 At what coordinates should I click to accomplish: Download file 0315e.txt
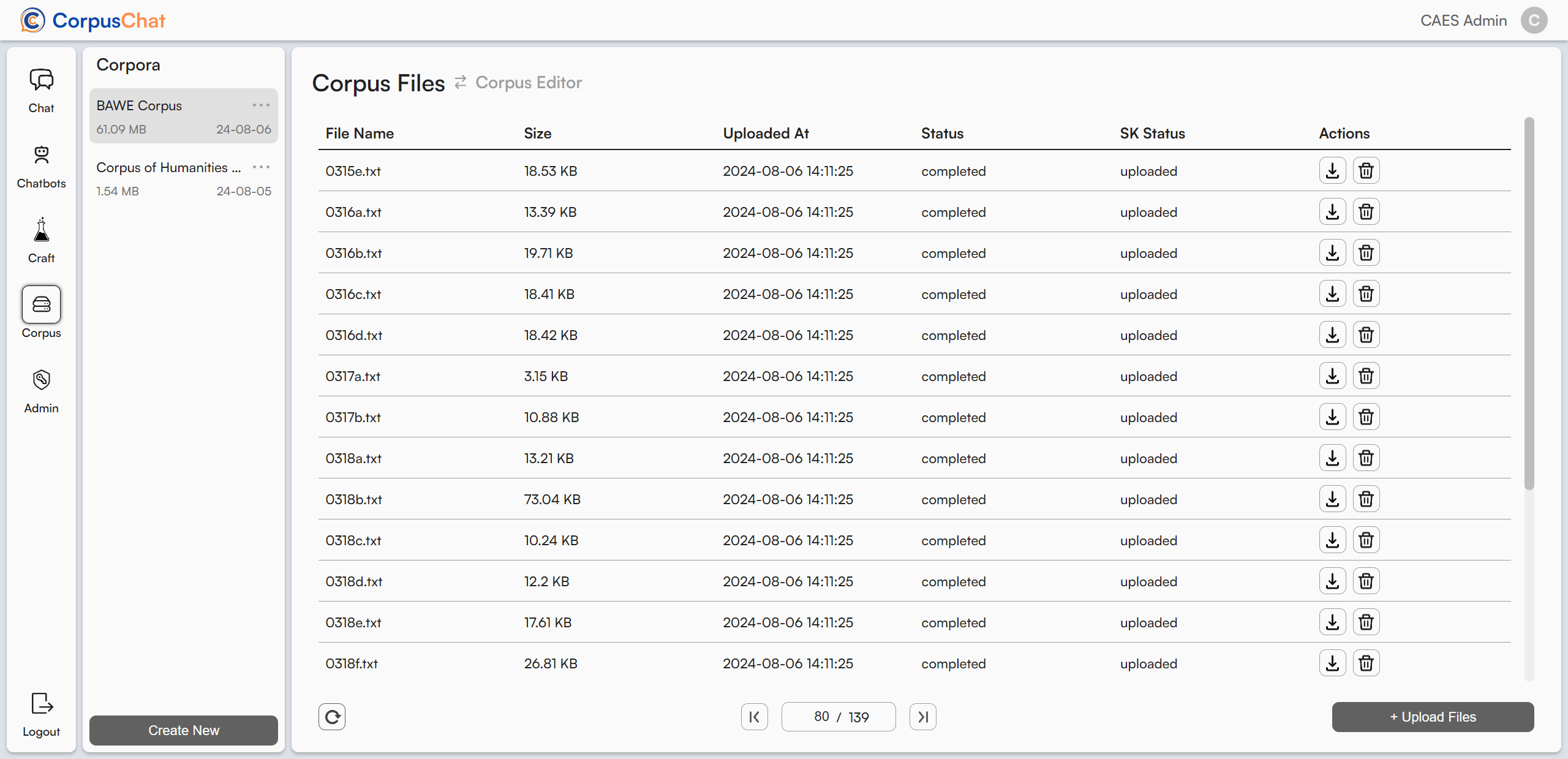pos(1332,171)
